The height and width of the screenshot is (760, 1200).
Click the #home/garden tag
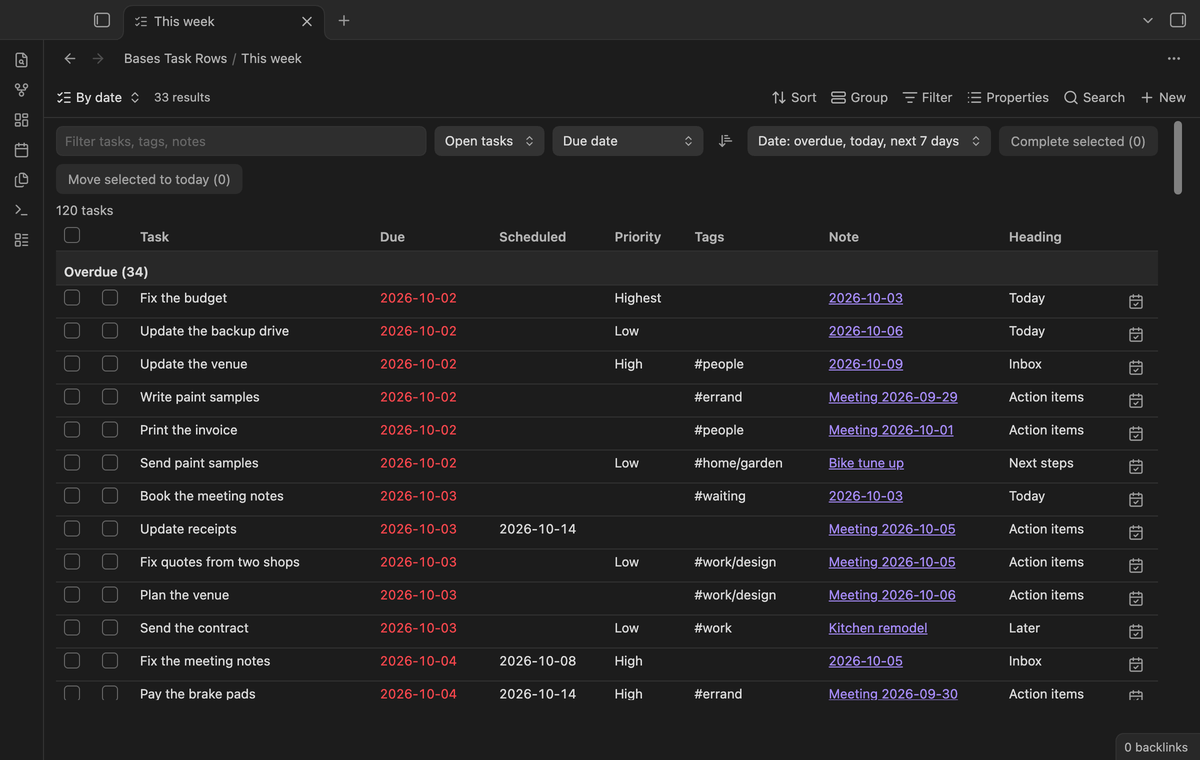pyautogui.click(x=738, y=463)
